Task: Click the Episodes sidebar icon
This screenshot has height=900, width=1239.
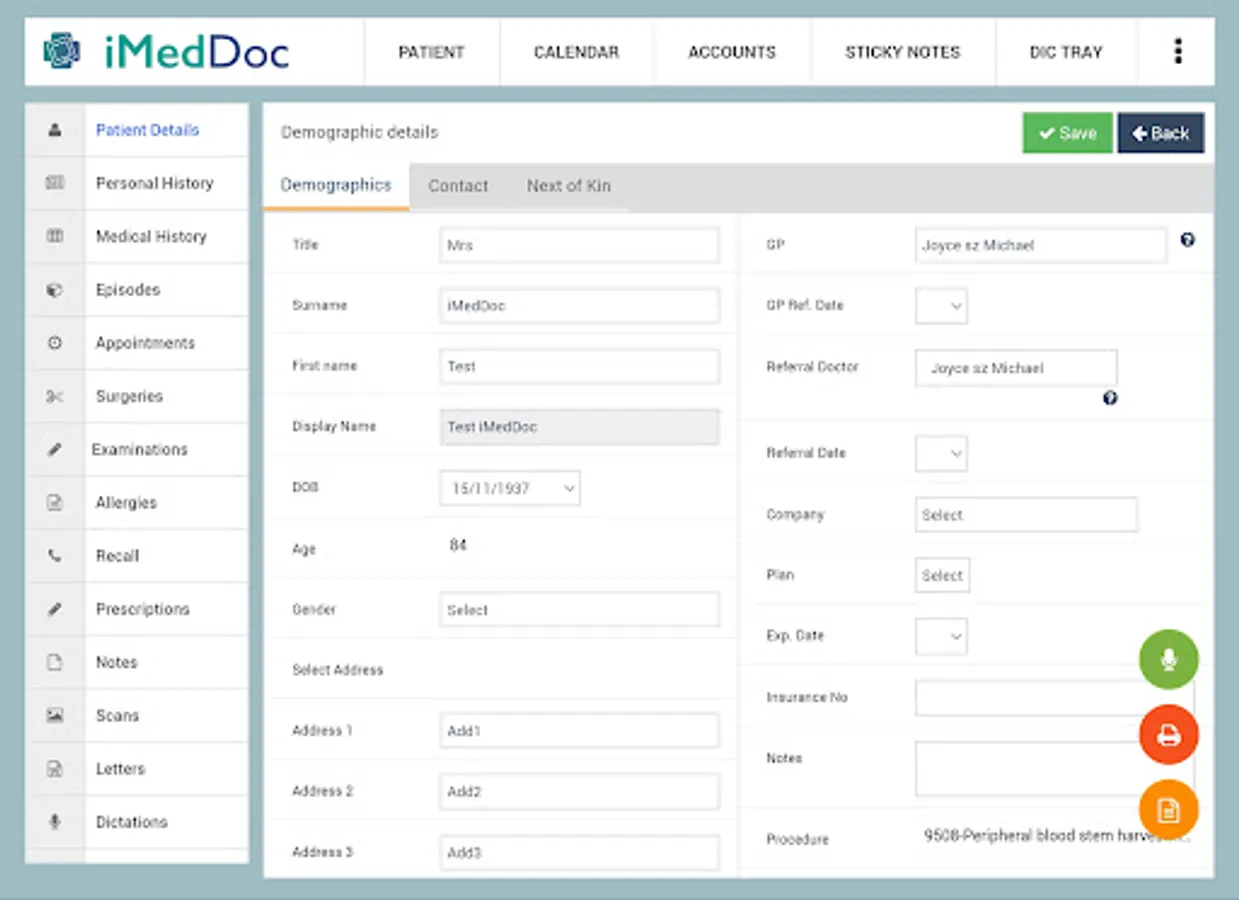Action: [x=55, y=290]
